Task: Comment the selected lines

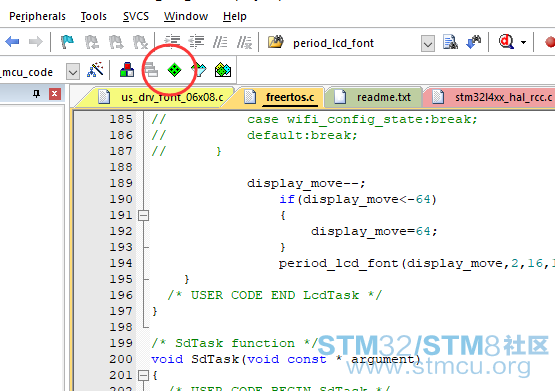Action: (220, 42)
